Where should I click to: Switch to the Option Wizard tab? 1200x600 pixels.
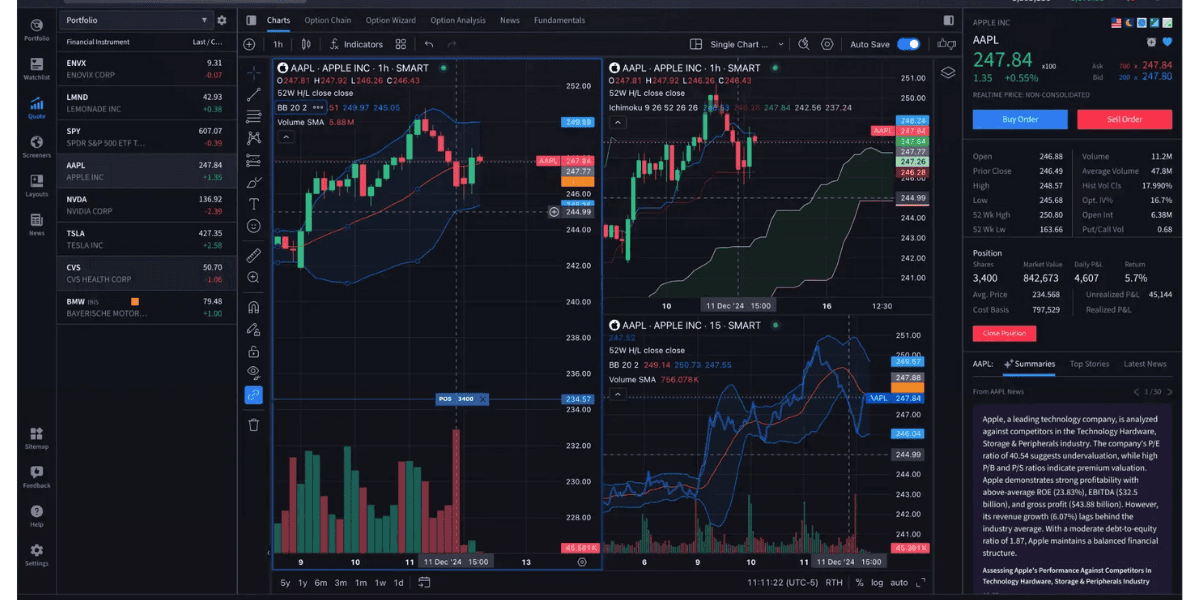point(390,20)
